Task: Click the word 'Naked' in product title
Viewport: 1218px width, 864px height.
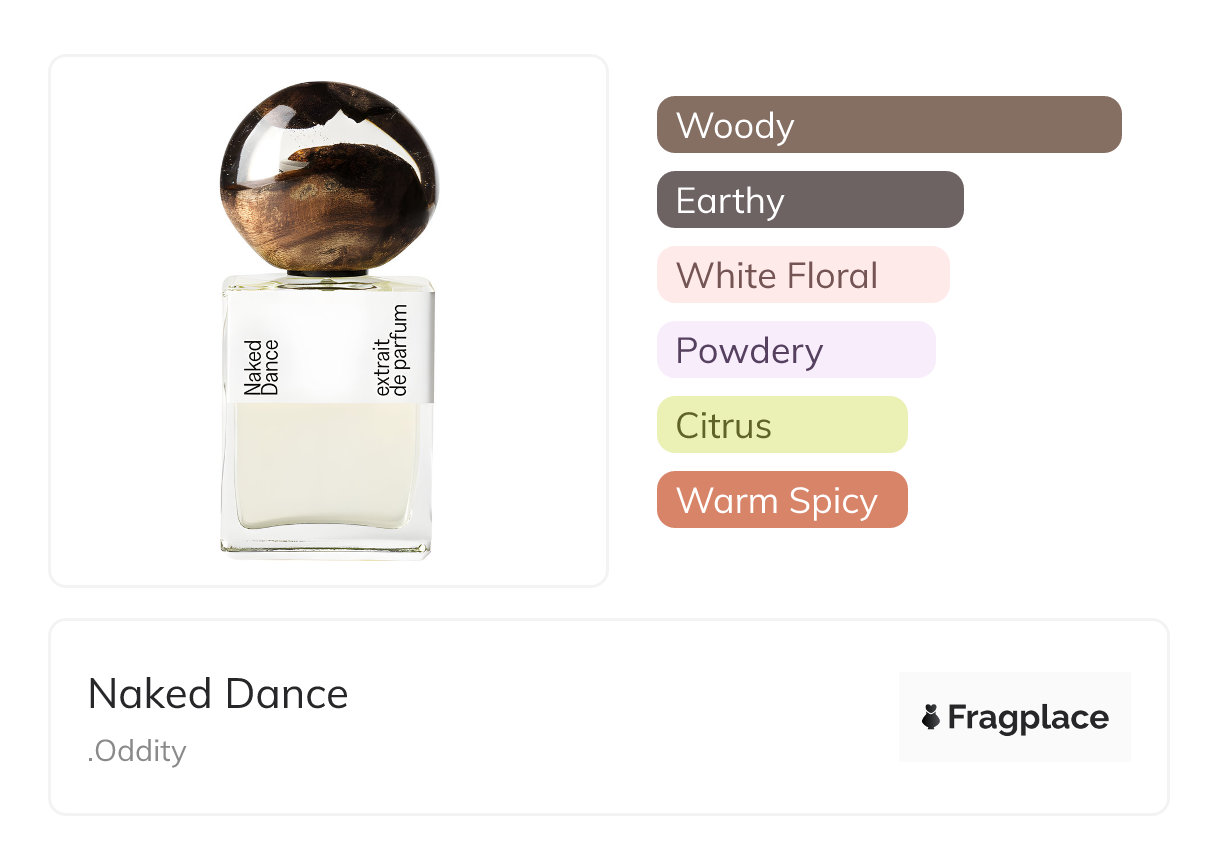Action: (134, 694)
